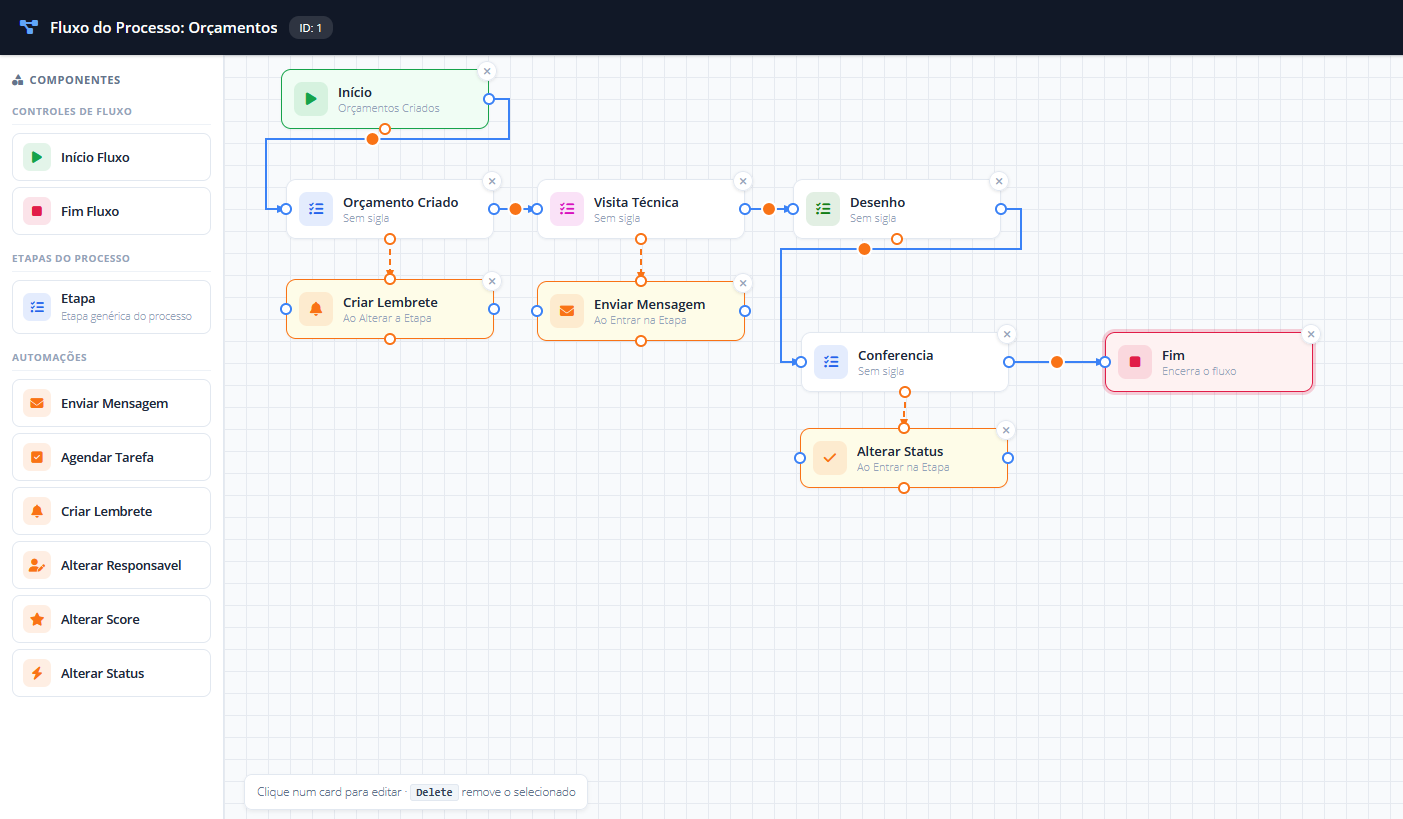1403x819 pixels.
Task: Click the Delete key hint in the bottom tip
Action: pos(434,792)
